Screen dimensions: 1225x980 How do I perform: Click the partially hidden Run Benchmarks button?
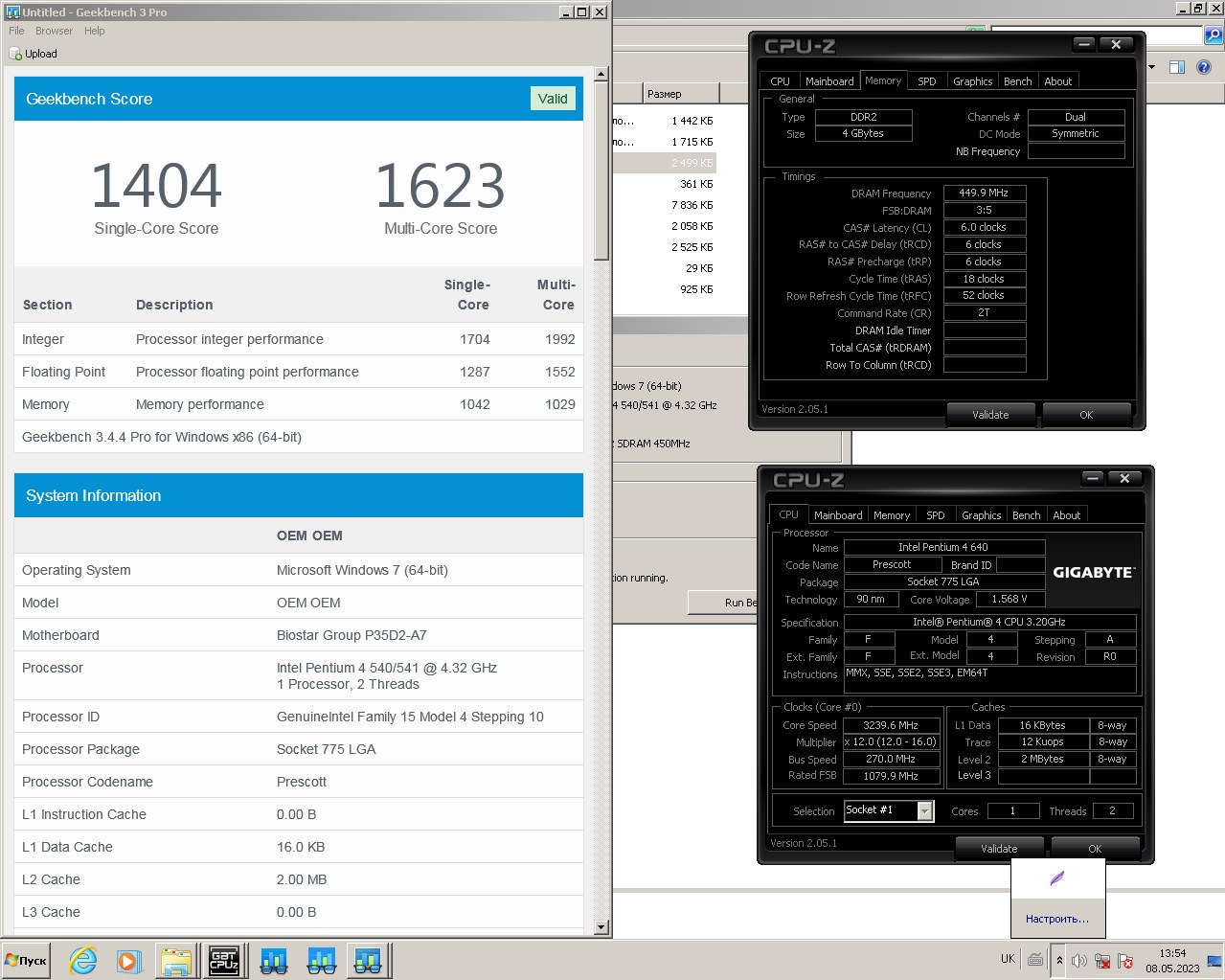[723, 603]
